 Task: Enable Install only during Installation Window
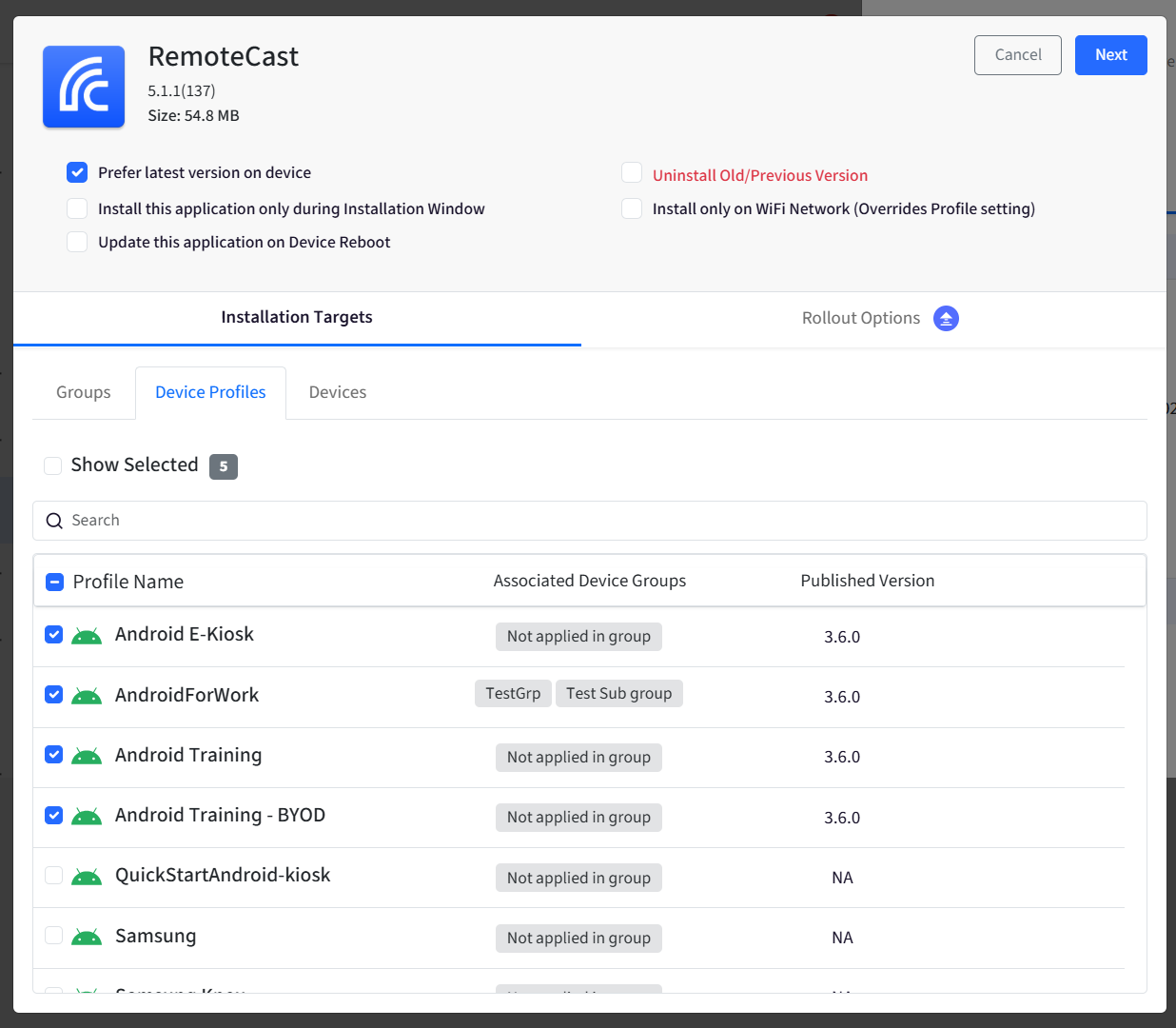(x=77, y=208)
